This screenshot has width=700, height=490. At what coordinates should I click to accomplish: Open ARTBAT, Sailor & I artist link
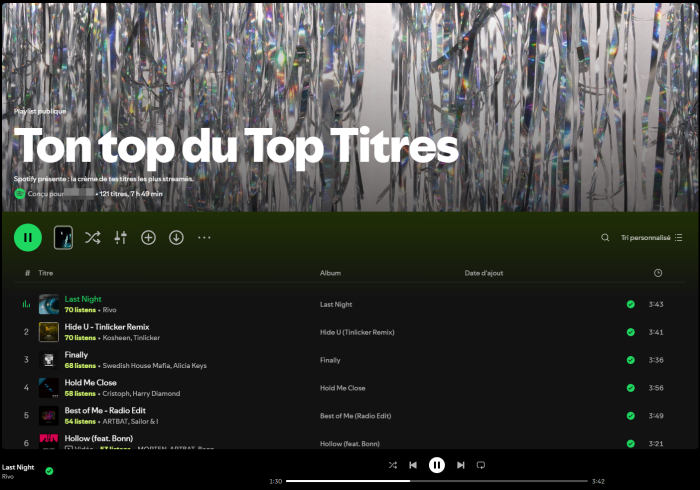130,421
